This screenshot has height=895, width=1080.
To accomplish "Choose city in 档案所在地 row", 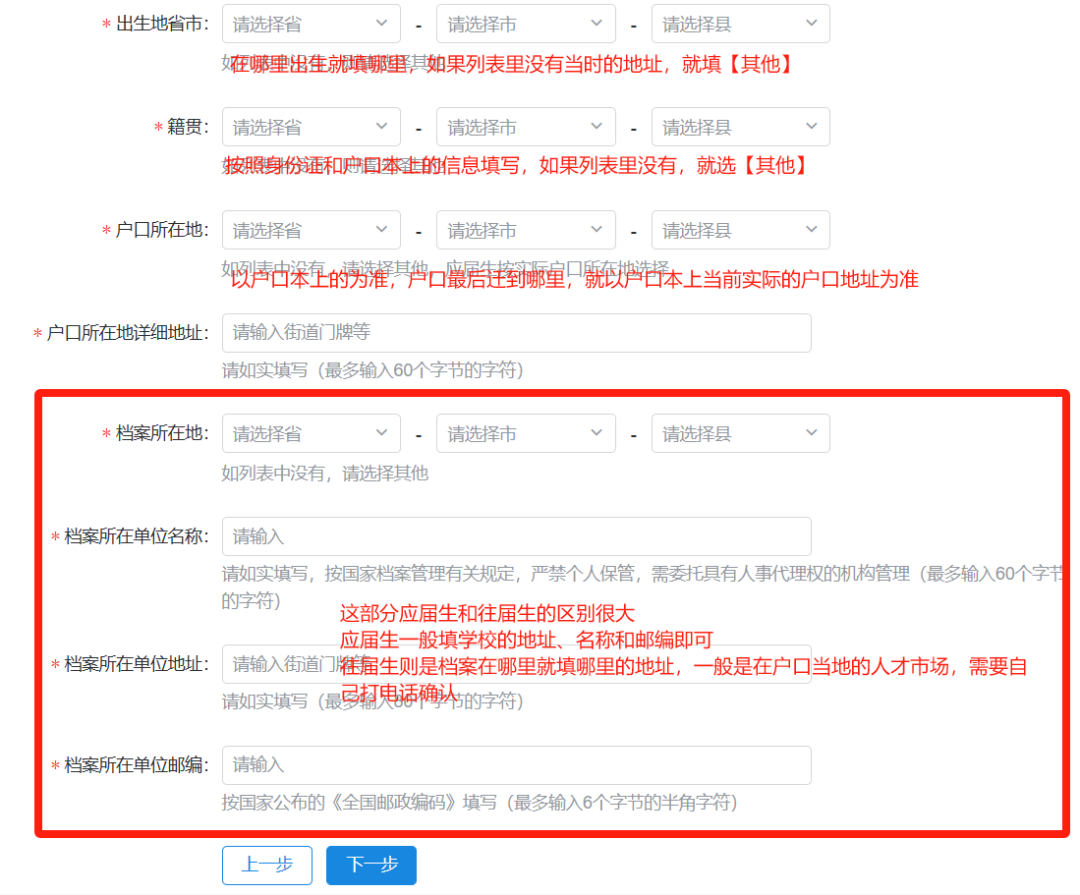I will coord(526,433).
